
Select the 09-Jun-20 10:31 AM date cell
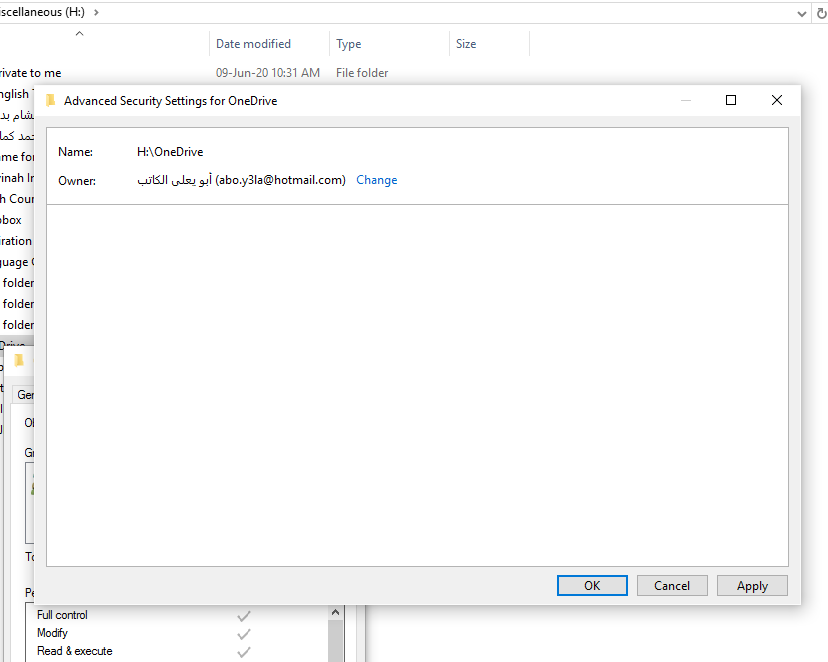click(268, 73)
